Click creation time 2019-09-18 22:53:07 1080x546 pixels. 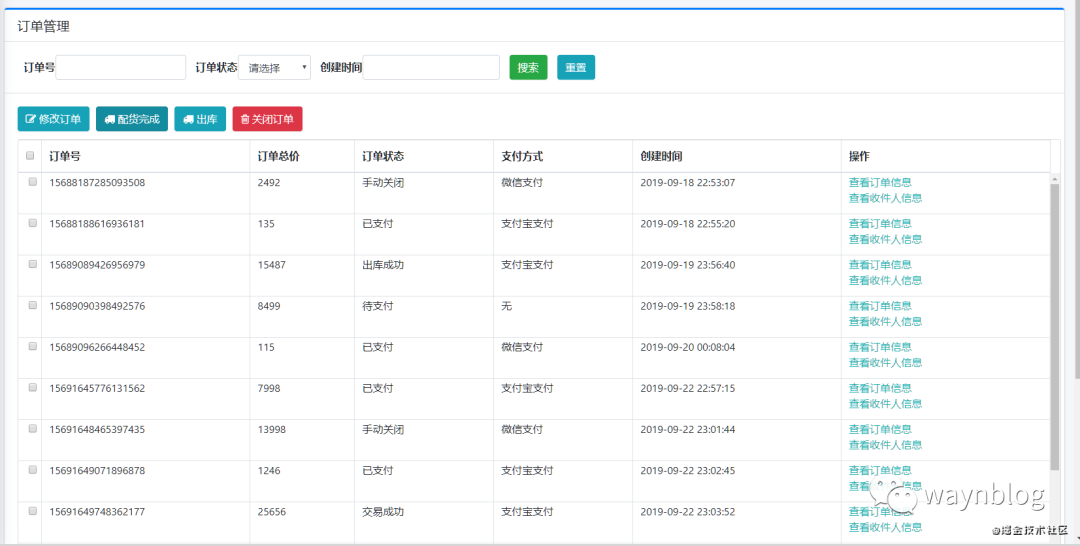tap(687, 182)
